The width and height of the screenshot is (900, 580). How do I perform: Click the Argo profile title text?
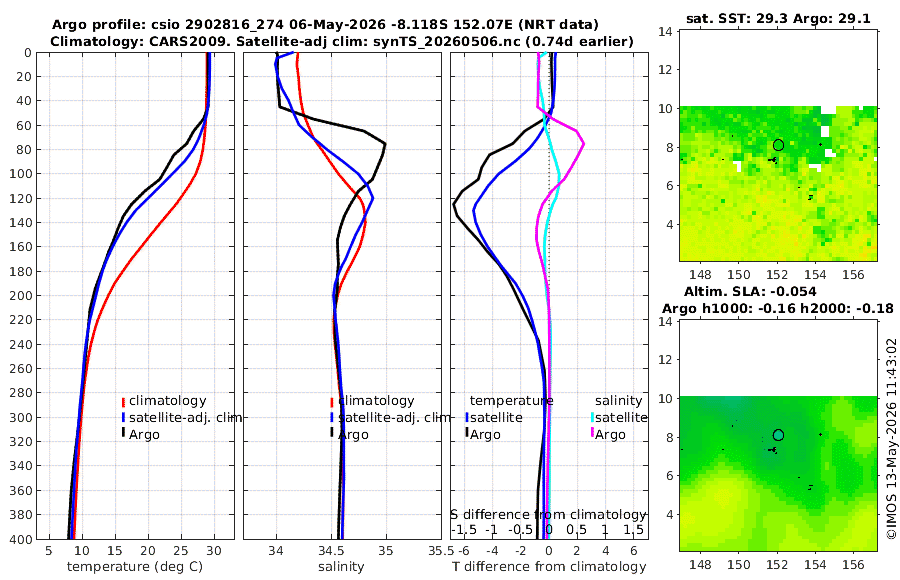tap(325, 25)
